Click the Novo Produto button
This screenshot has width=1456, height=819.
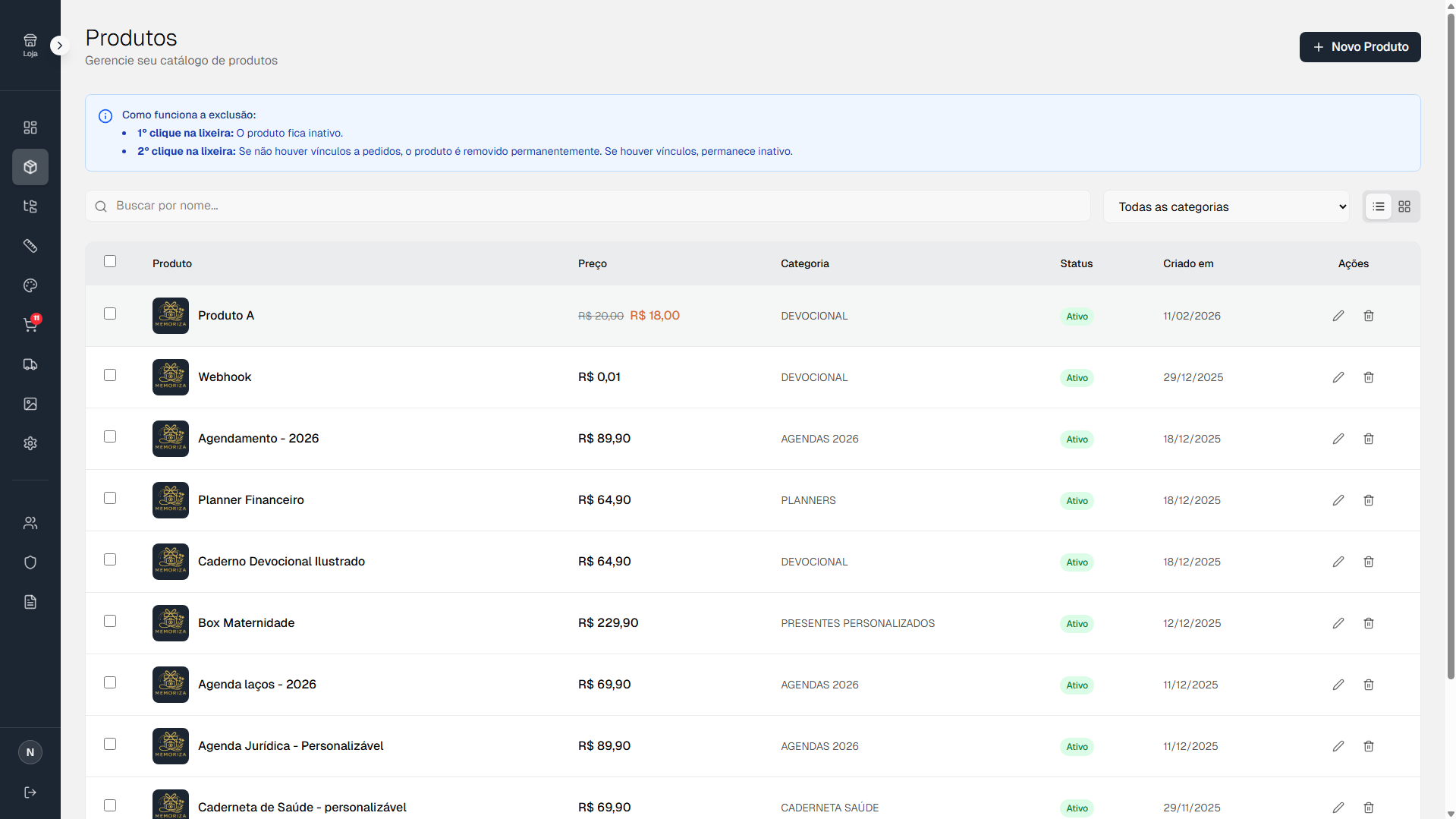click(x=1360, y=47)
